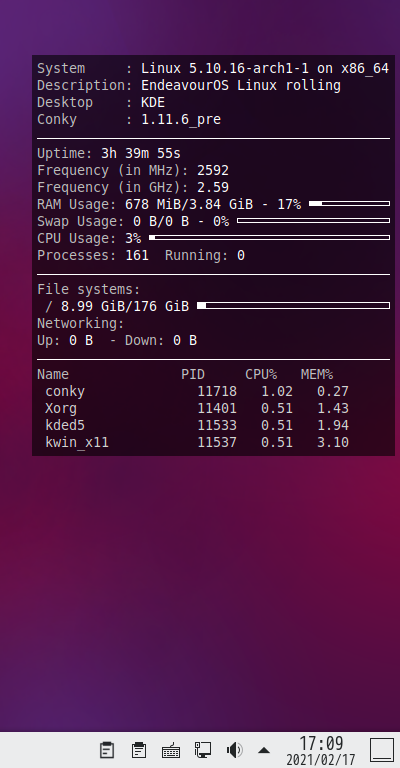Open the keyboard layout tray icon
Screen dimensions: 400x768
(171, 750)
